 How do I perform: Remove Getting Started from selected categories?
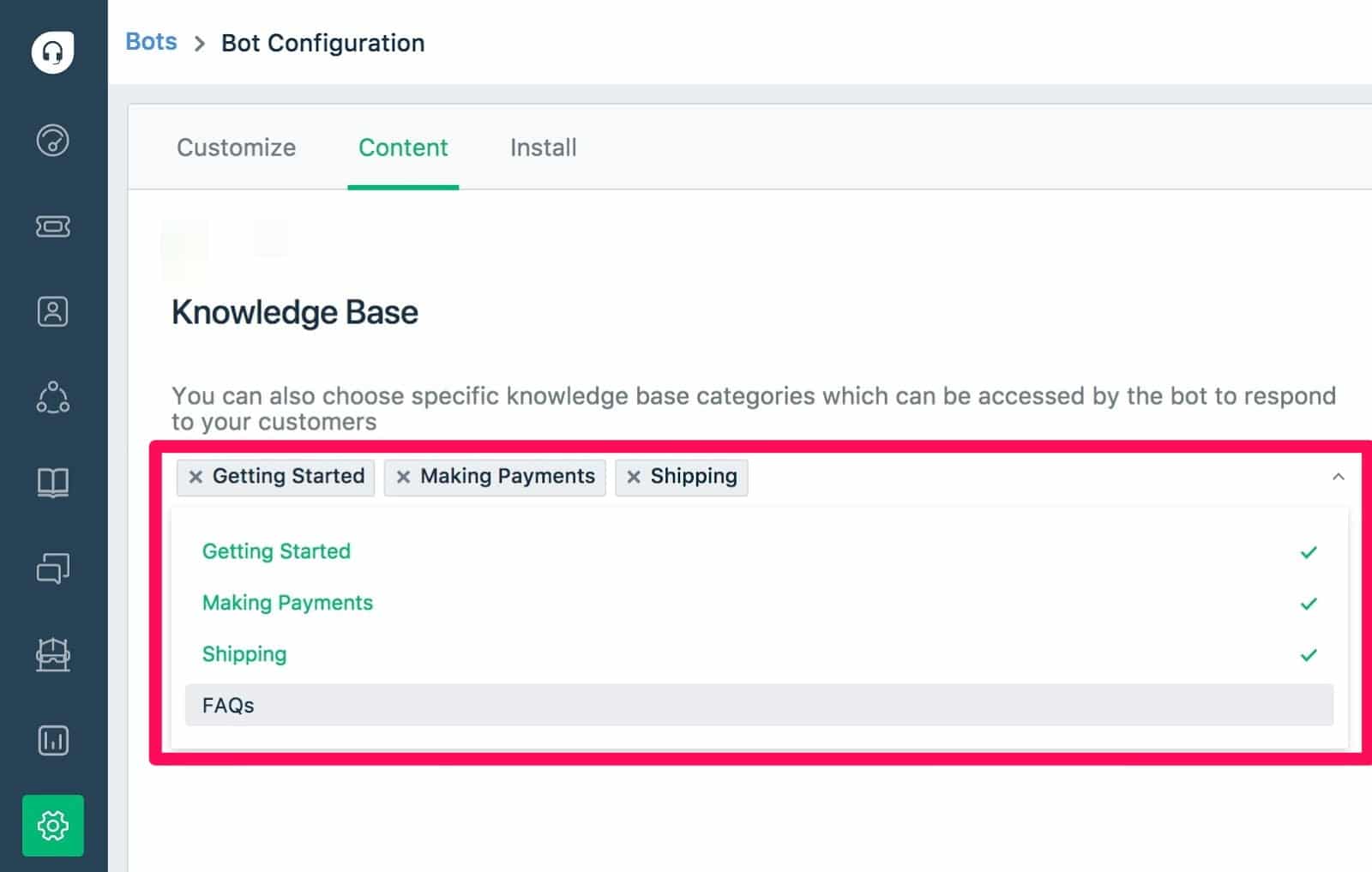[x=195, y=477]
